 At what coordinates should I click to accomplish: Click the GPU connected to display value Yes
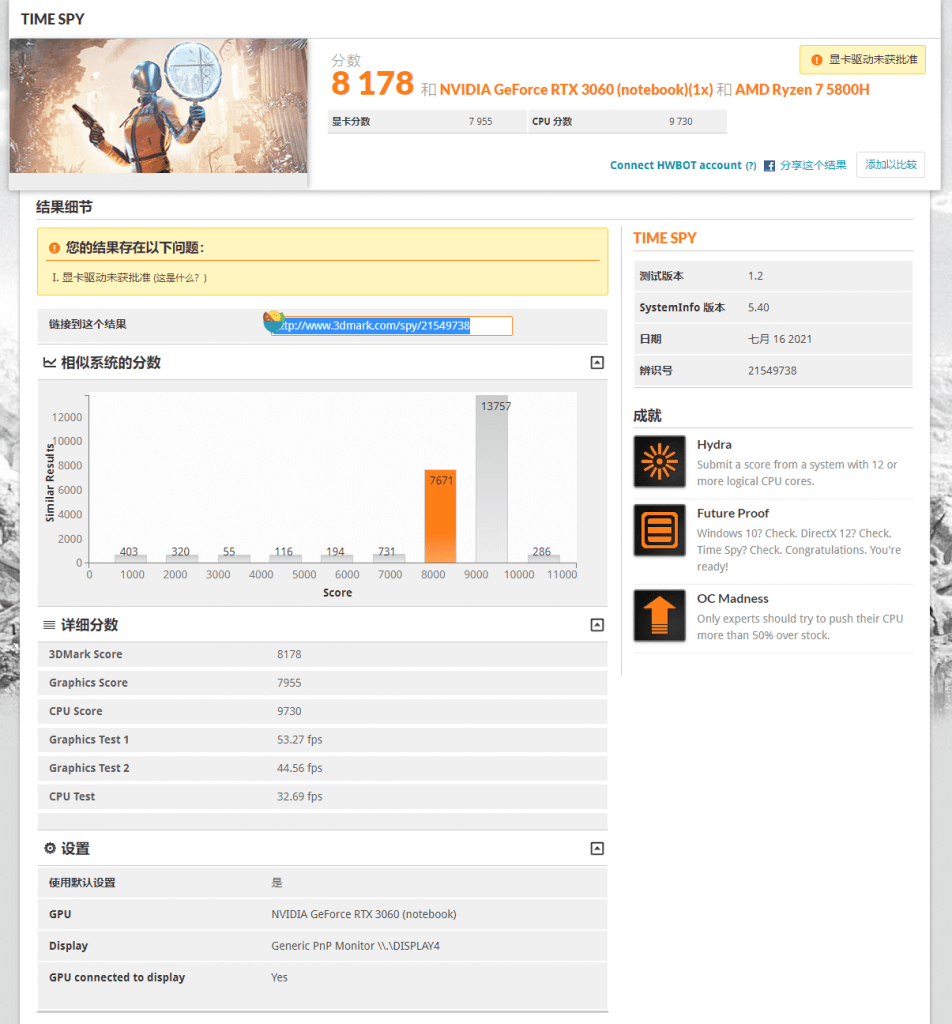pos(279,977)
